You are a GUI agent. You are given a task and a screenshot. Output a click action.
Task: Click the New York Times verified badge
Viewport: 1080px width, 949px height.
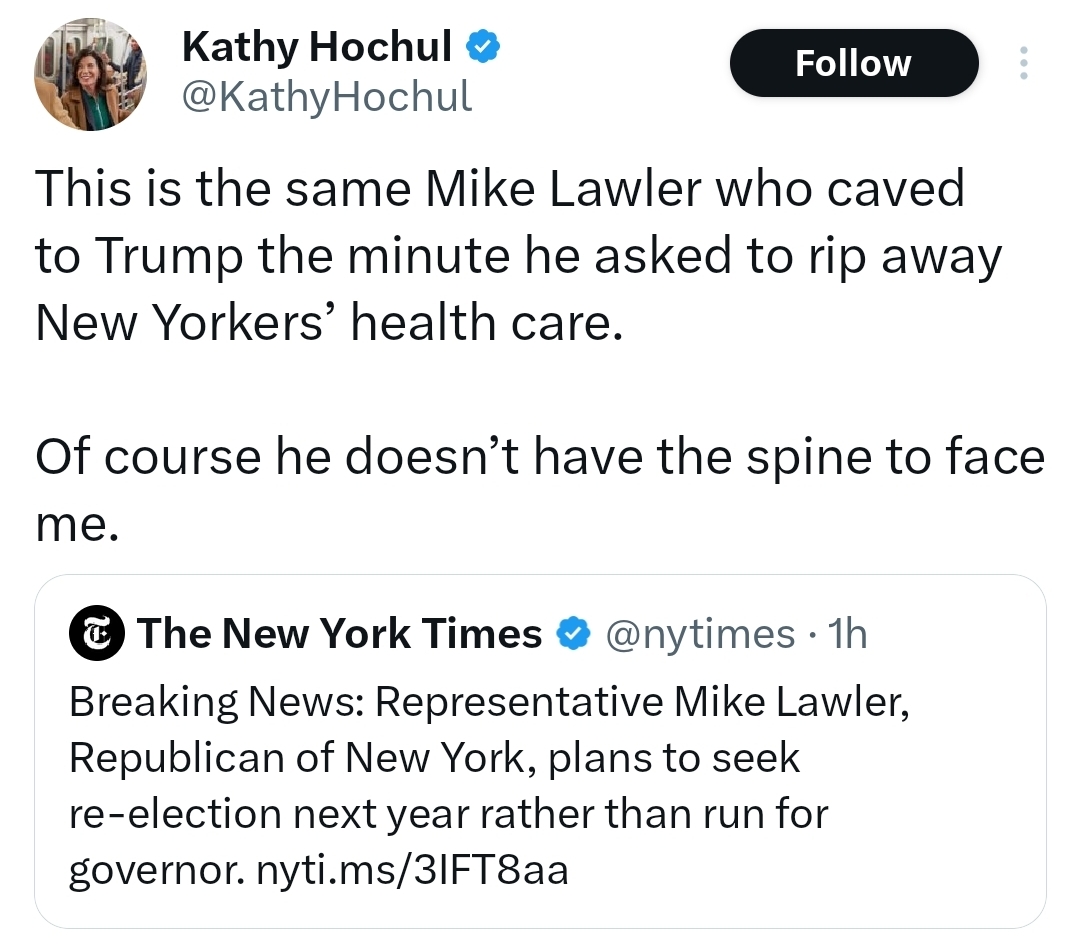[x=571, y=633]
